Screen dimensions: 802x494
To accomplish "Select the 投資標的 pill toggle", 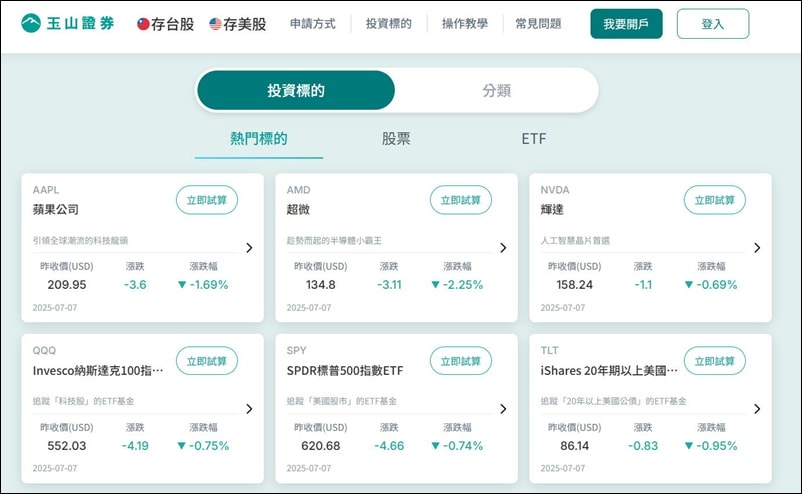I will tap(296, 91).
